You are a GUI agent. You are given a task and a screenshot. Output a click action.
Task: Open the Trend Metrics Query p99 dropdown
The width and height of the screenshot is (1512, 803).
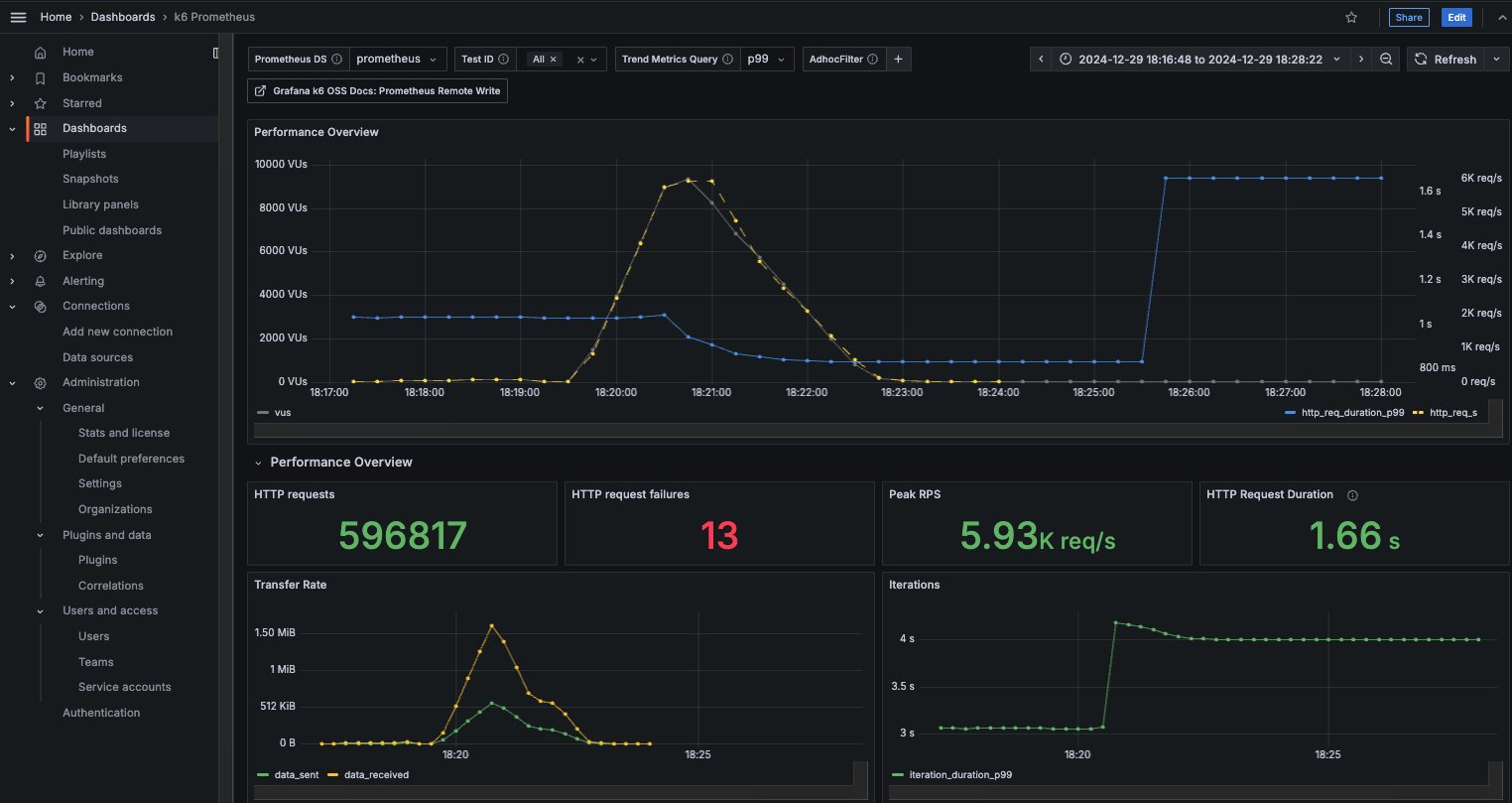tap(766, 60)
